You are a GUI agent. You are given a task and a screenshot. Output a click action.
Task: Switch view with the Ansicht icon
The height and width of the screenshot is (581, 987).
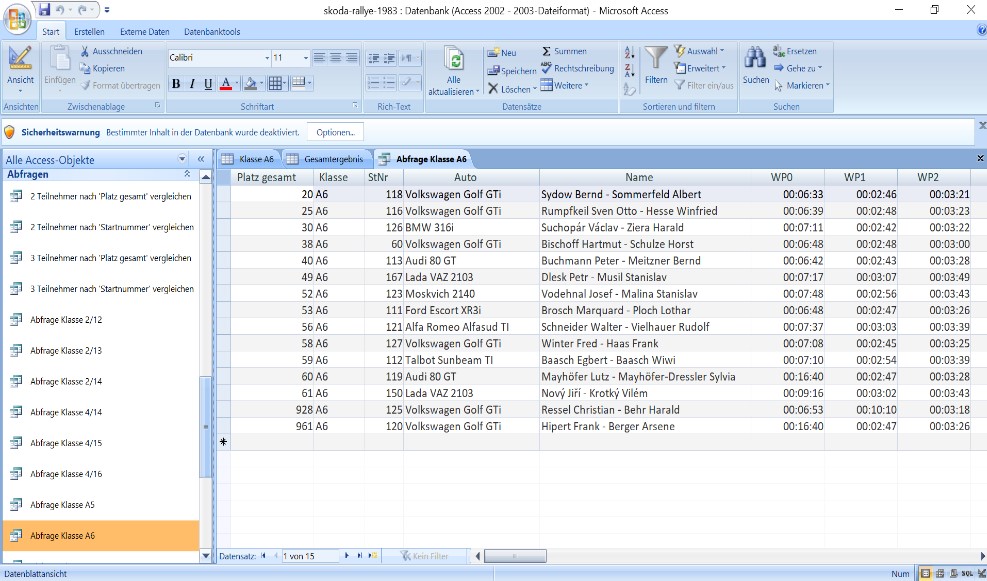tap(20, 65)
